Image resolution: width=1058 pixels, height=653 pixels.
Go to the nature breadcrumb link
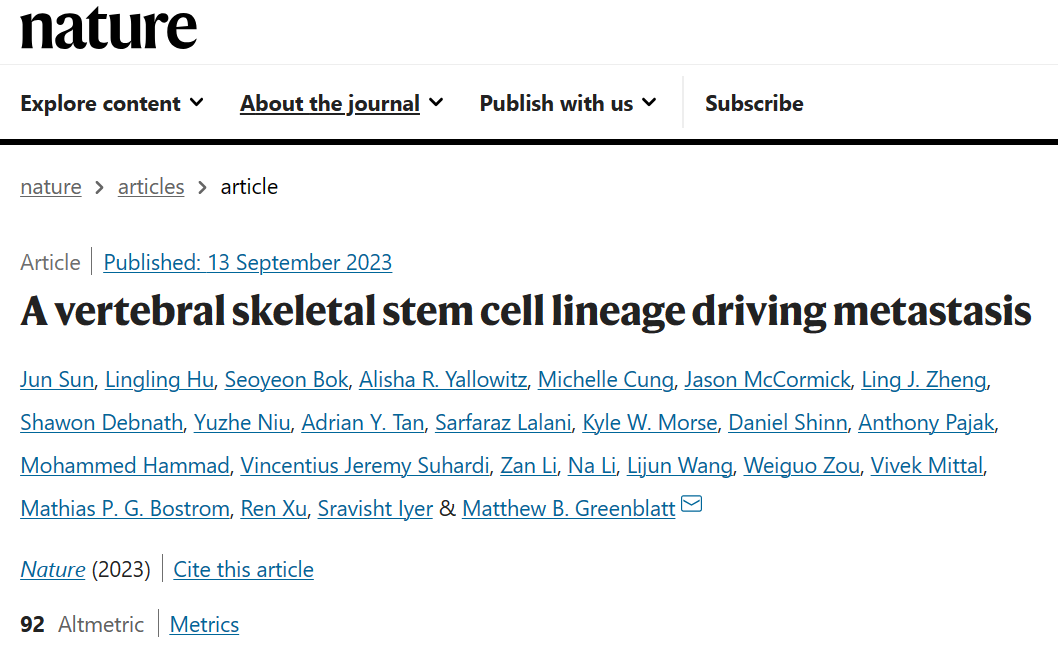tap(51, 187)
